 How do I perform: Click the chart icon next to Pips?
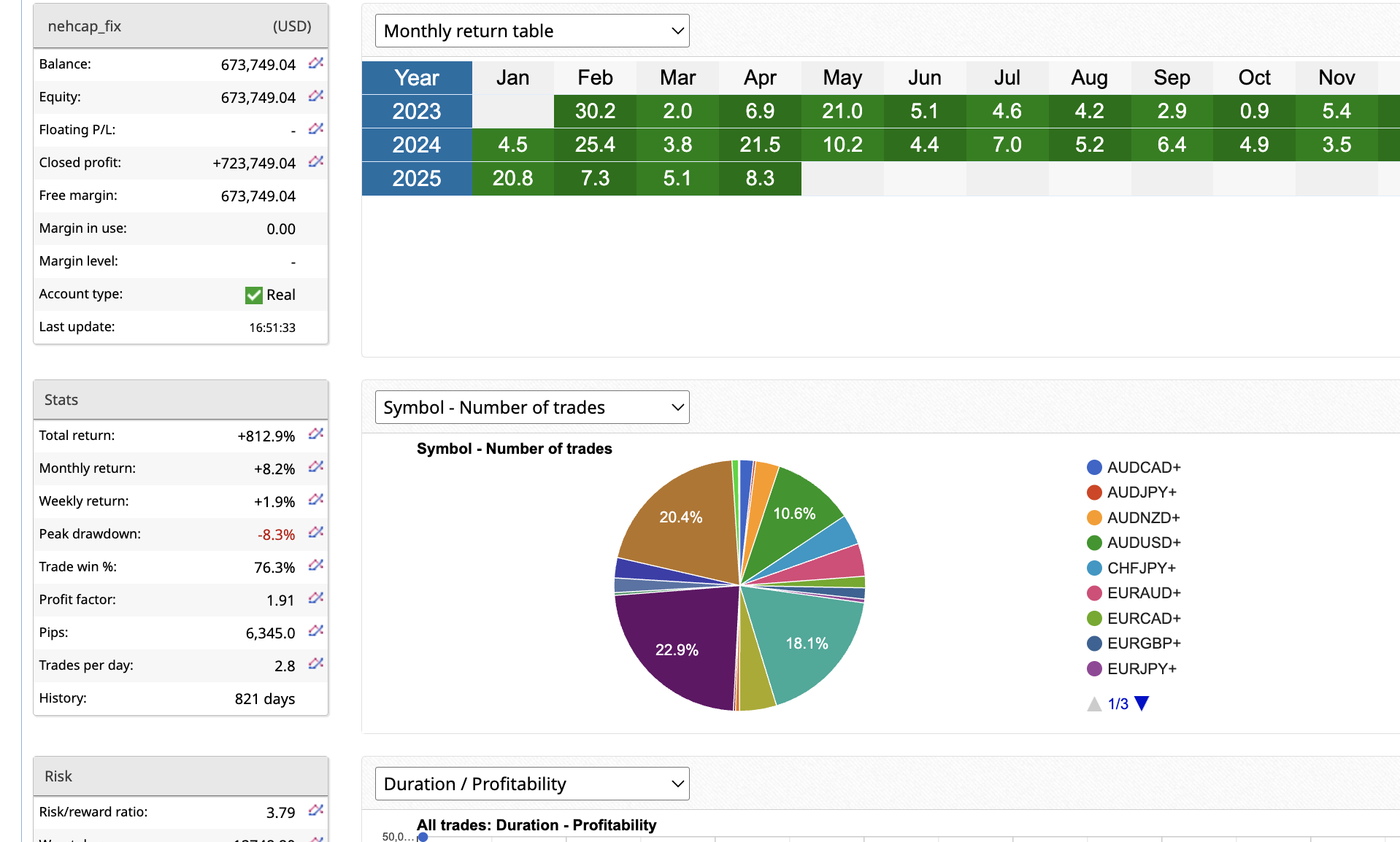(x=315, y=632)
